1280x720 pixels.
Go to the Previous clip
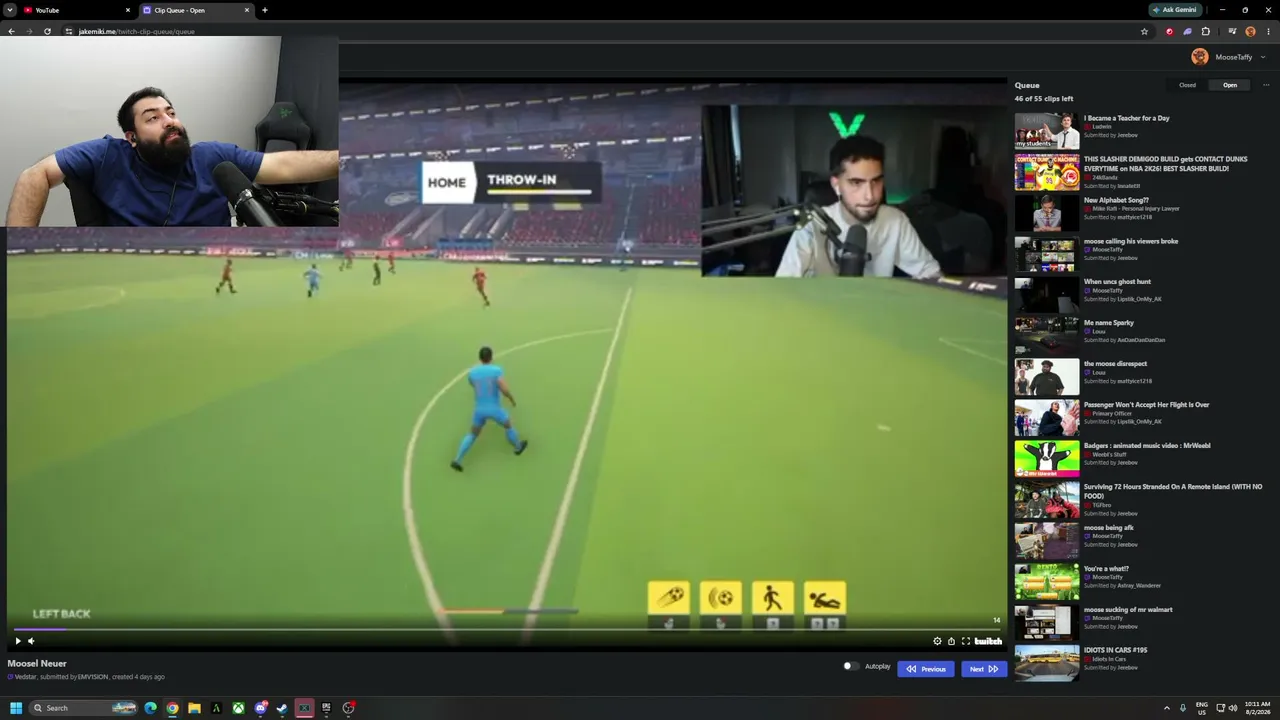click(926, 669)
